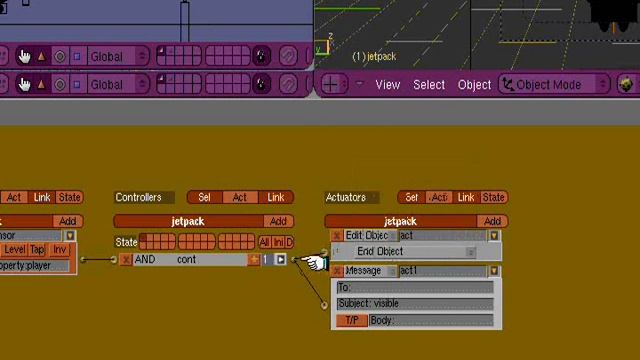Viewport: 640px width, 360px height.
Task: Open the Select menu
Action: (x=429, y=85)
